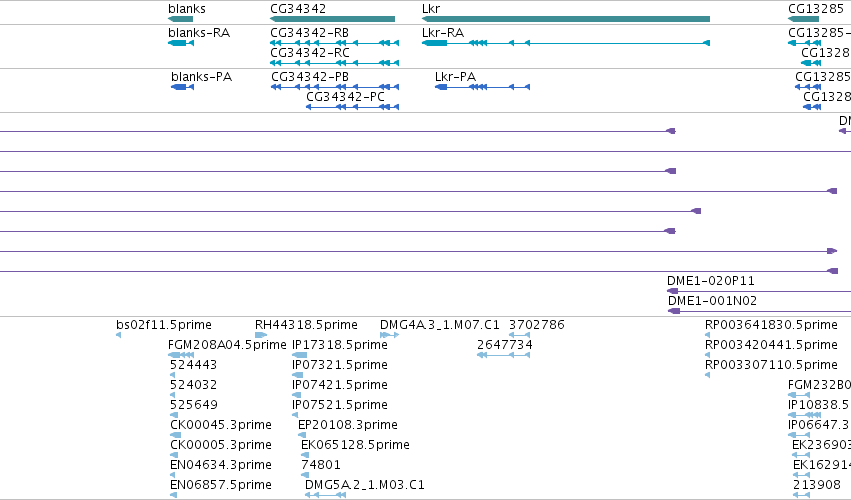Click the bs02f11.5prime EST label
This screenshot has height=500, width=851.
coord(164,325)
